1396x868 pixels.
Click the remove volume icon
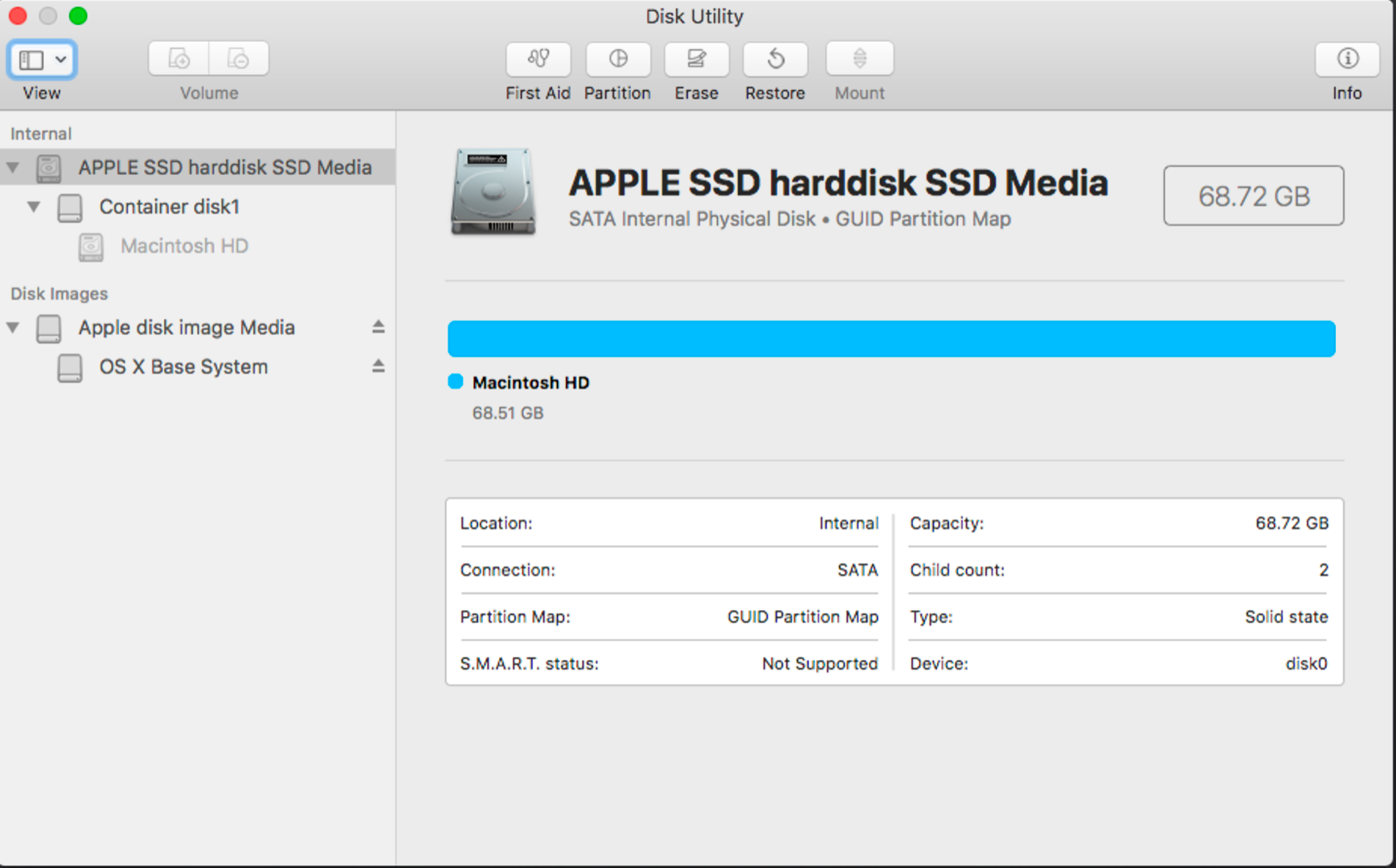pyautogui.click(x=238, y=59)
